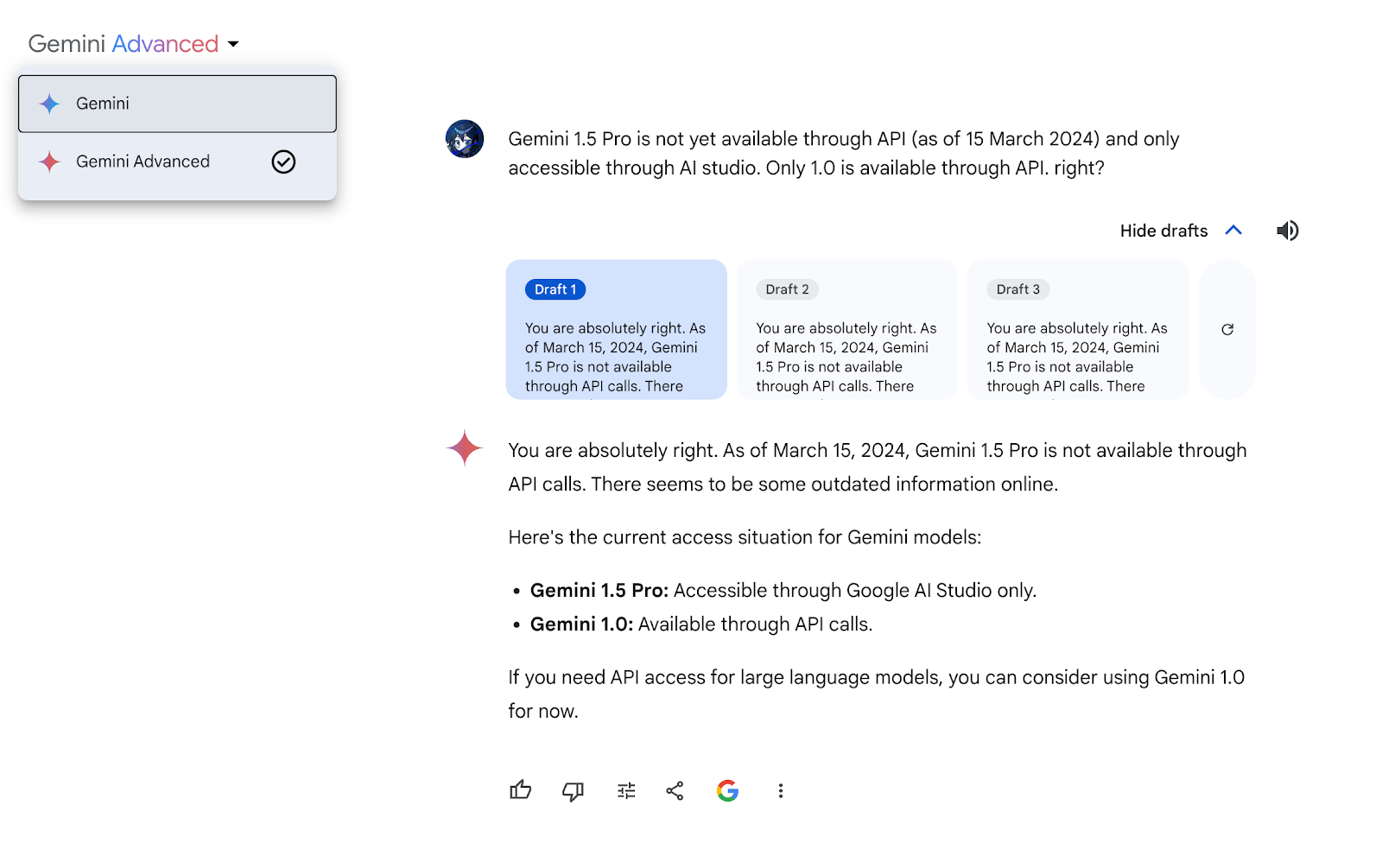Click the thumbs up icon
This screenshot has width=1382, height=868.
520,790
